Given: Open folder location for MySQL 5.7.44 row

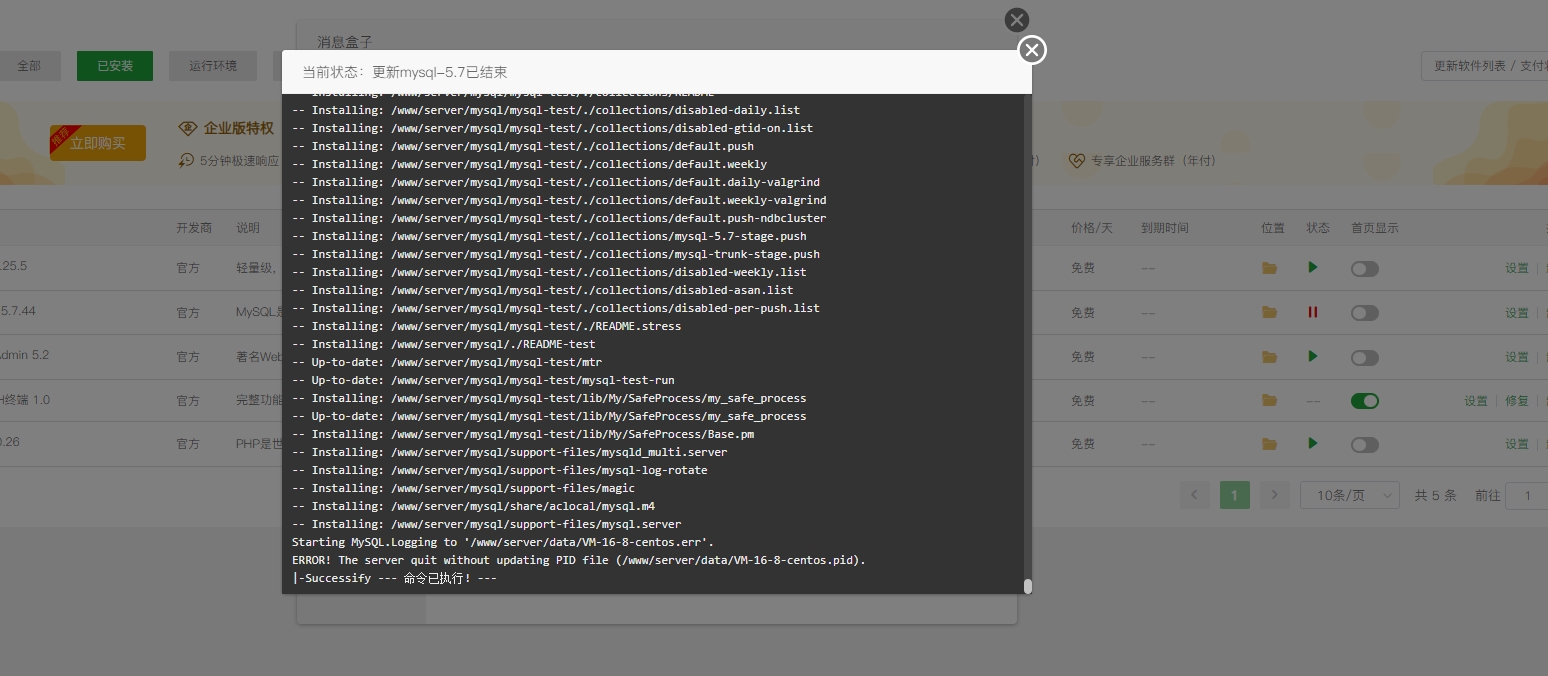Looking at the screenshot, I should click(1269, 312).
